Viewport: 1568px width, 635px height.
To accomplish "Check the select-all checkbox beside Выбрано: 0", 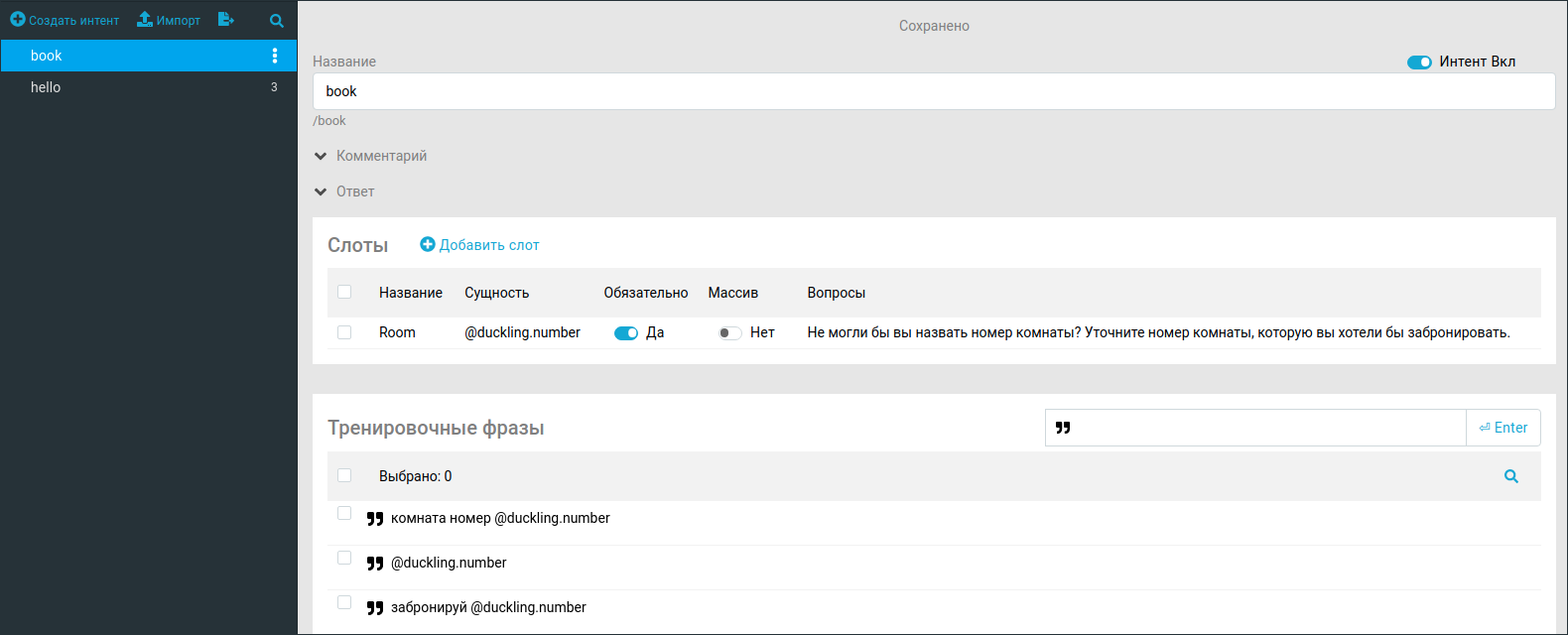I will pos(344,475).
